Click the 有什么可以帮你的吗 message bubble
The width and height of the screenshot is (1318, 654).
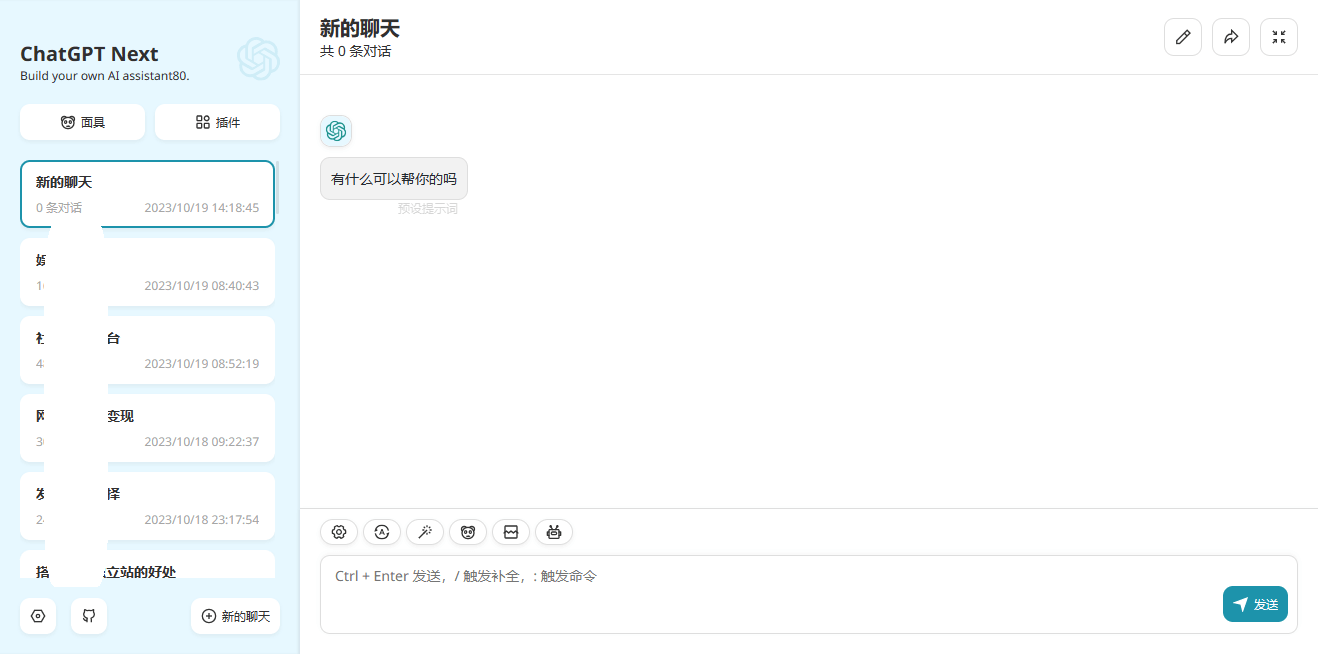click(394, 179)
